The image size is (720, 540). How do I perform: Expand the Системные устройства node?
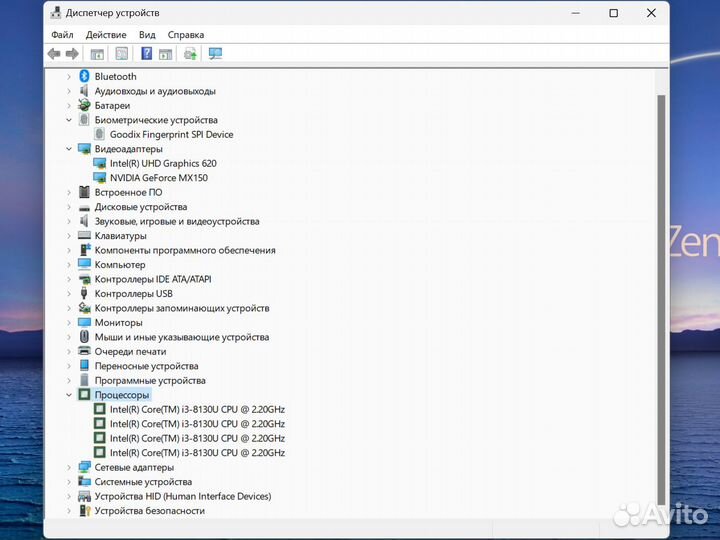coord(69,482)
